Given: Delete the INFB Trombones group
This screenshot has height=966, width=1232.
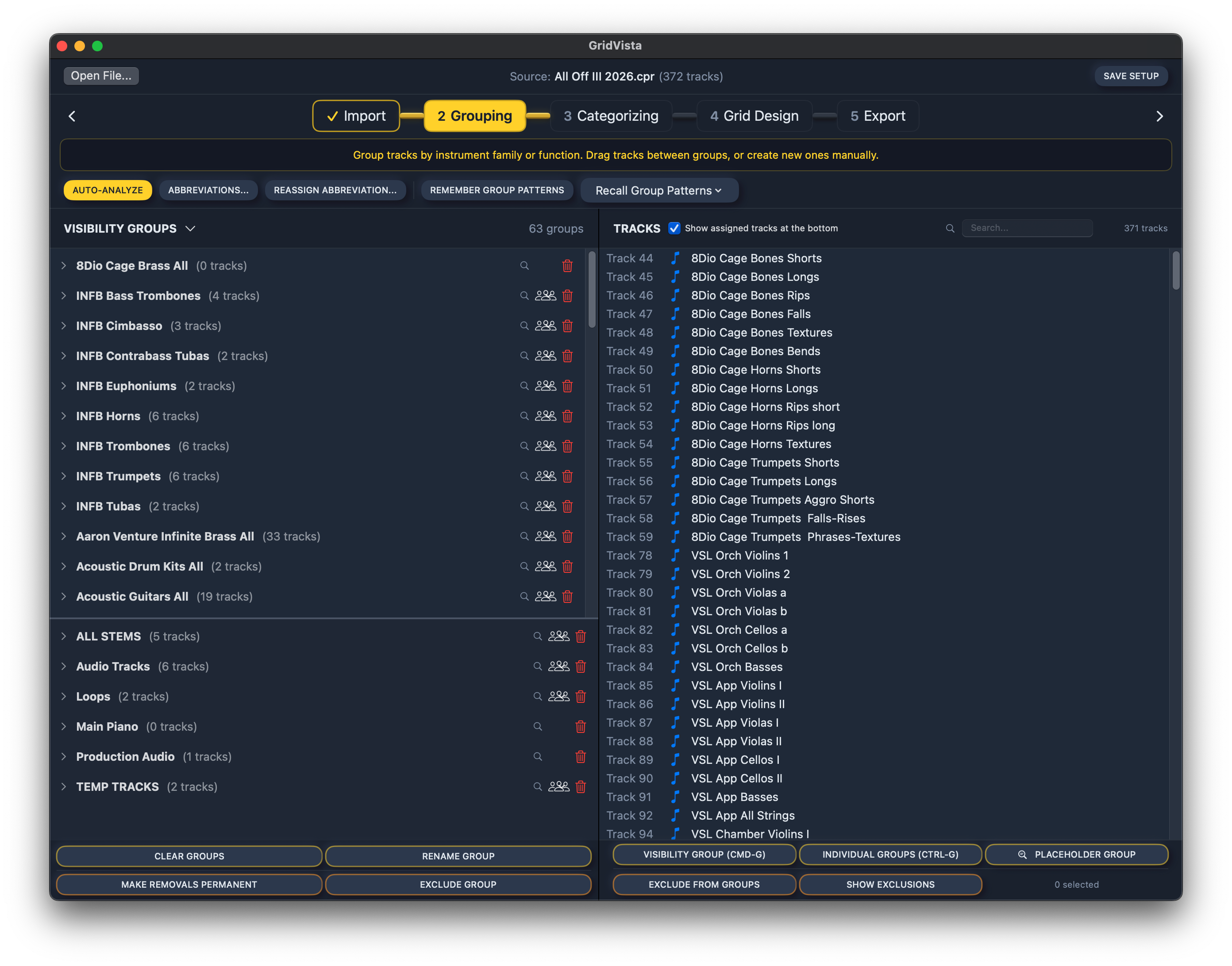Looking at the screenshot, I should (567, 446).
